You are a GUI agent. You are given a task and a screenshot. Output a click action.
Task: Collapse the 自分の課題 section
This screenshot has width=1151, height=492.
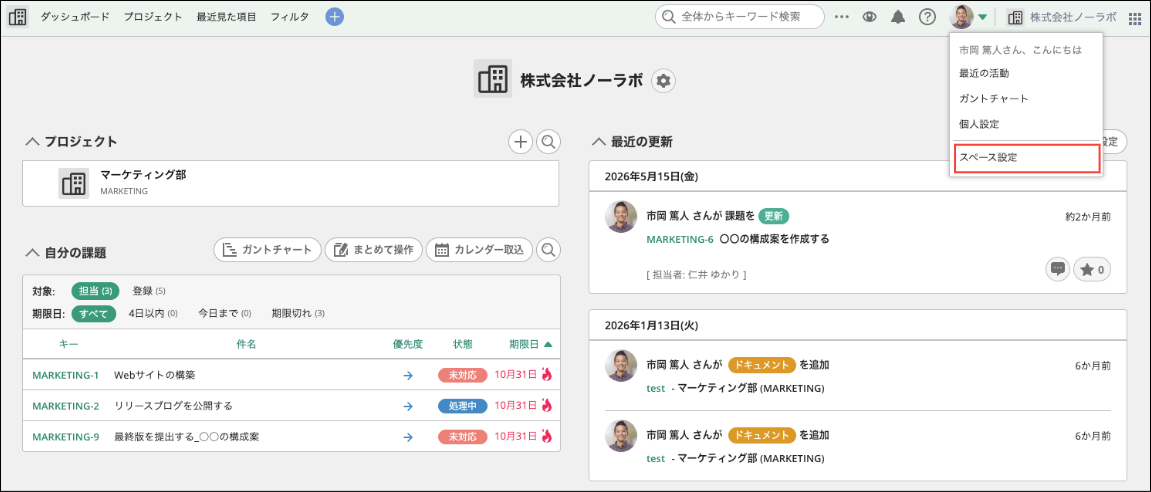32,253
